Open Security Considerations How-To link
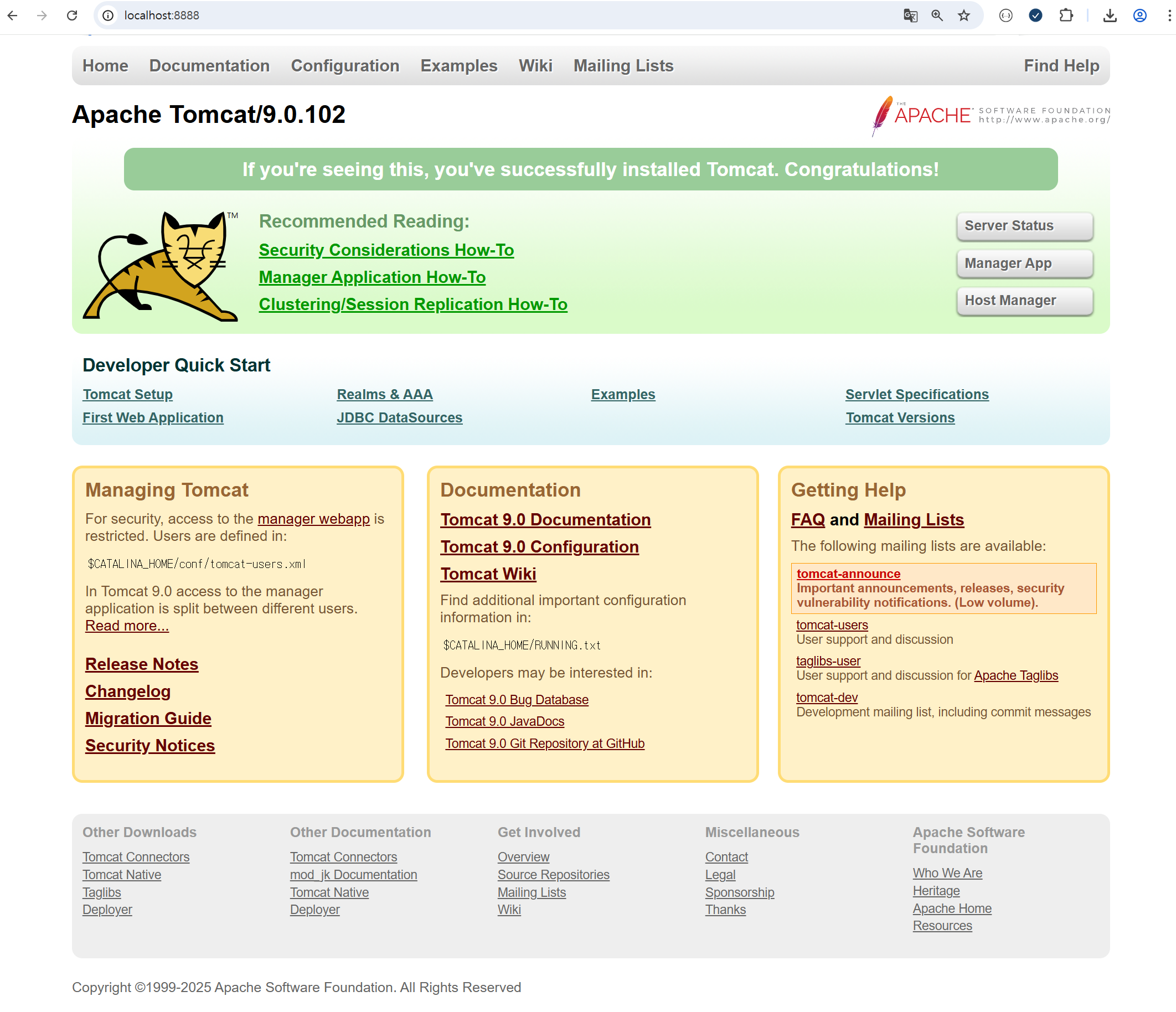Screen dimensions: 1176x1012 pyautogui.click(x=386, y=250)
